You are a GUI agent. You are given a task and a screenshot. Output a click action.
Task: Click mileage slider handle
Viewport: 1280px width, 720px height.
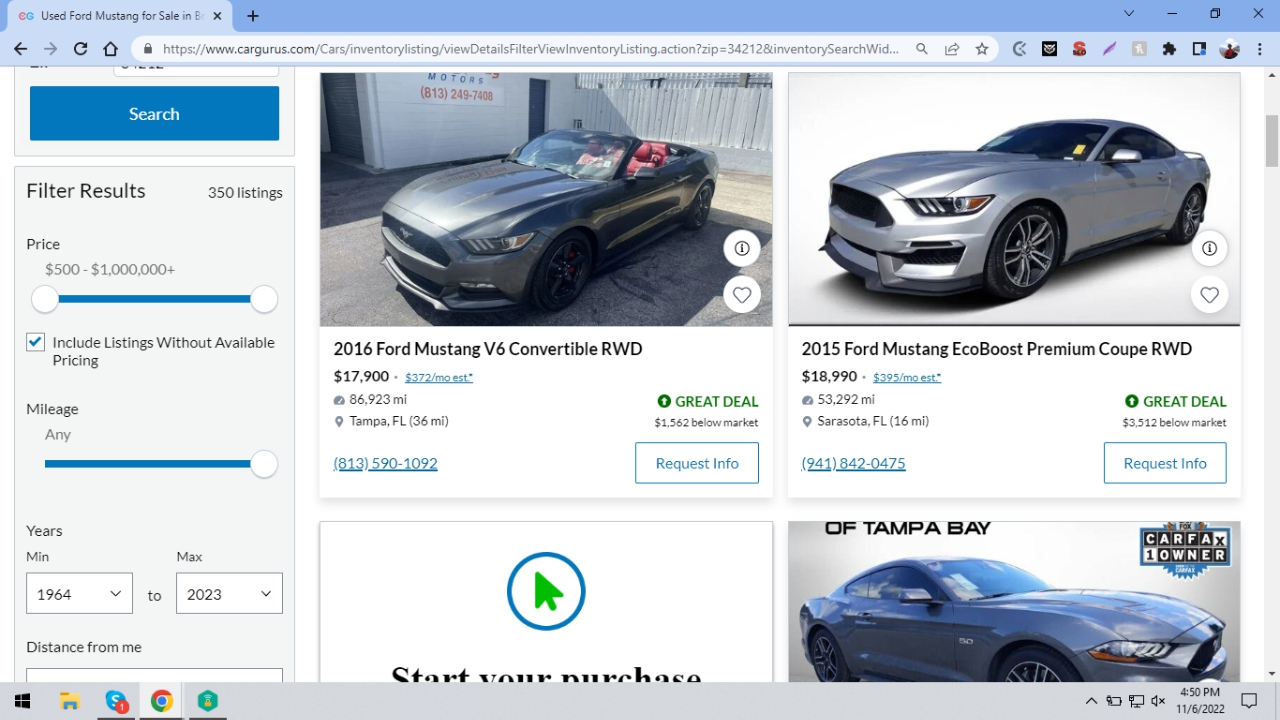tap(264, 464)
